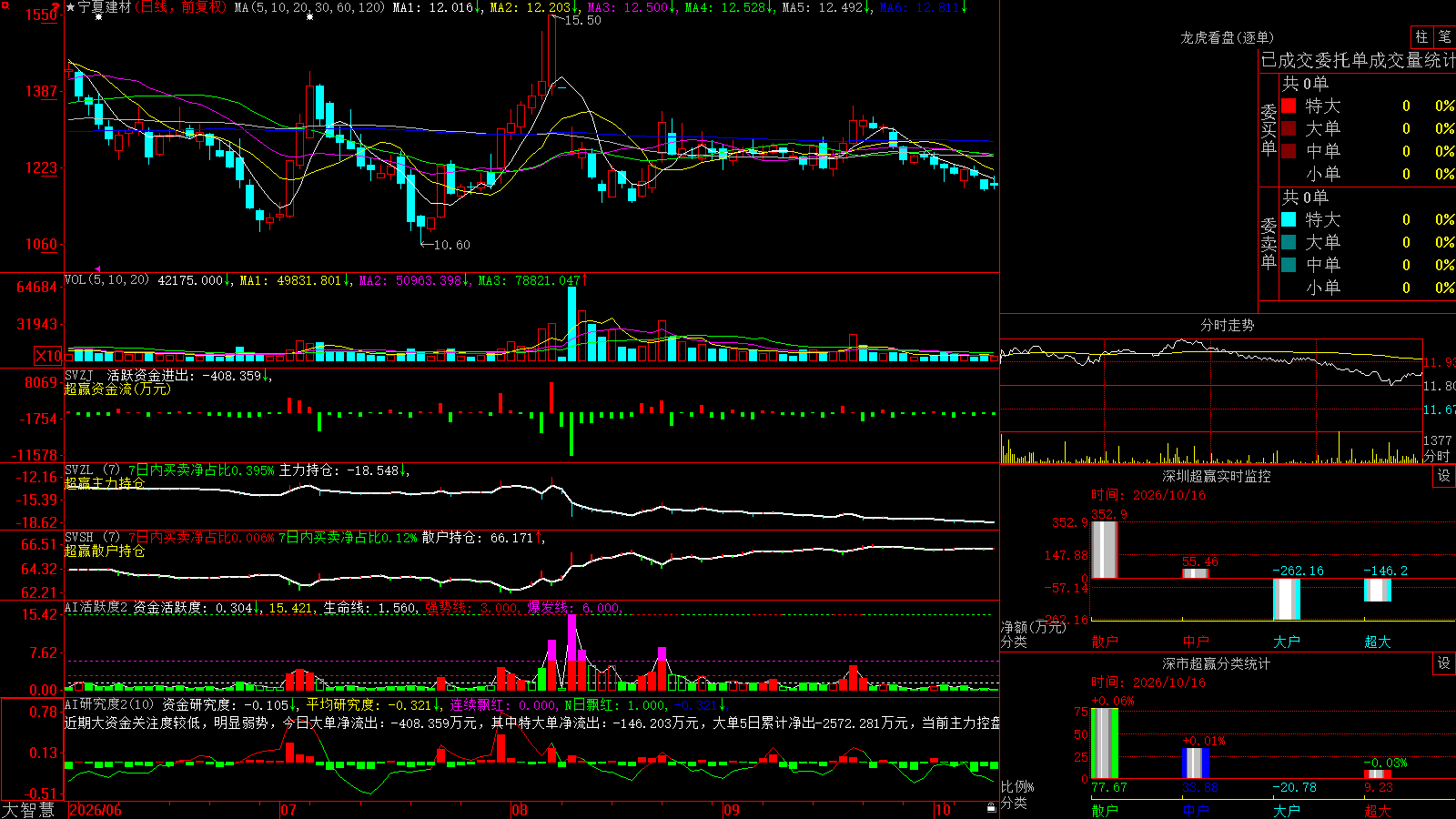Click the red 特大 buy order color swatch
The image size is (1456, 819).
[x=1289, y=106]
